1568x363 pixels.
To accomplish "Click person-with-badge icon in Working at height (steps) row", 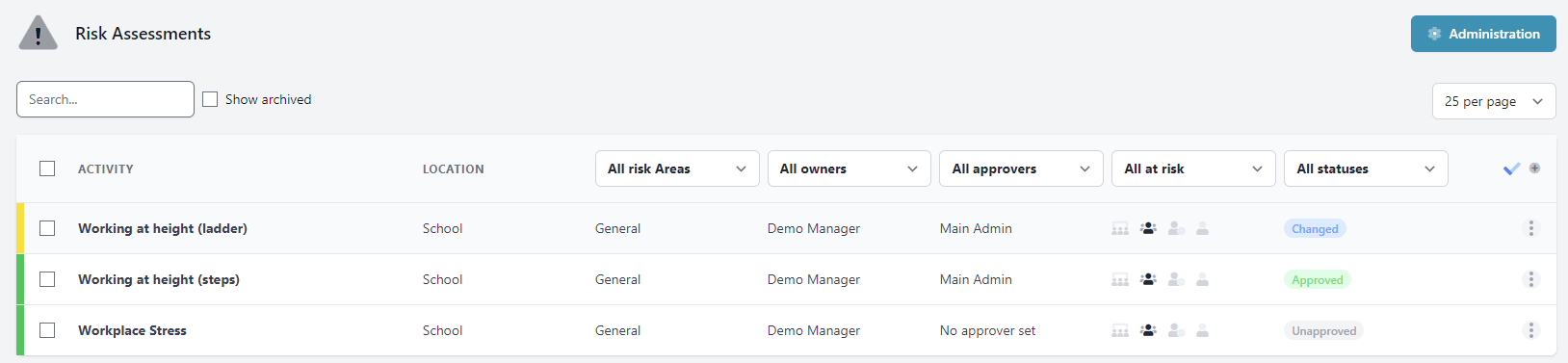I will [1176, 279].
